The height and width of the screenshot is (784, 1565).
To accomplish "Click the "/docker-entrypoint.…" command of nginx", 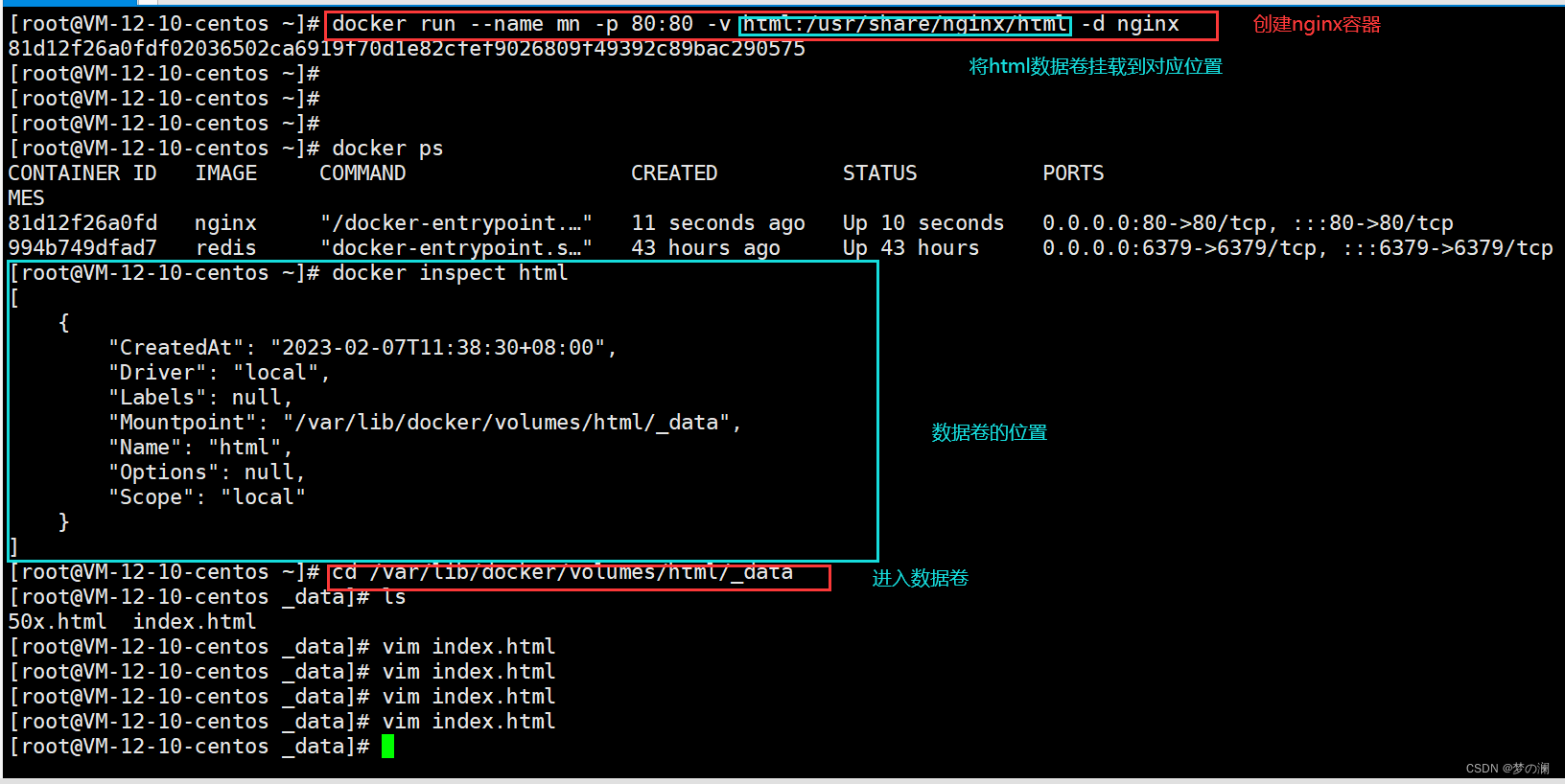I will (456, 223).
